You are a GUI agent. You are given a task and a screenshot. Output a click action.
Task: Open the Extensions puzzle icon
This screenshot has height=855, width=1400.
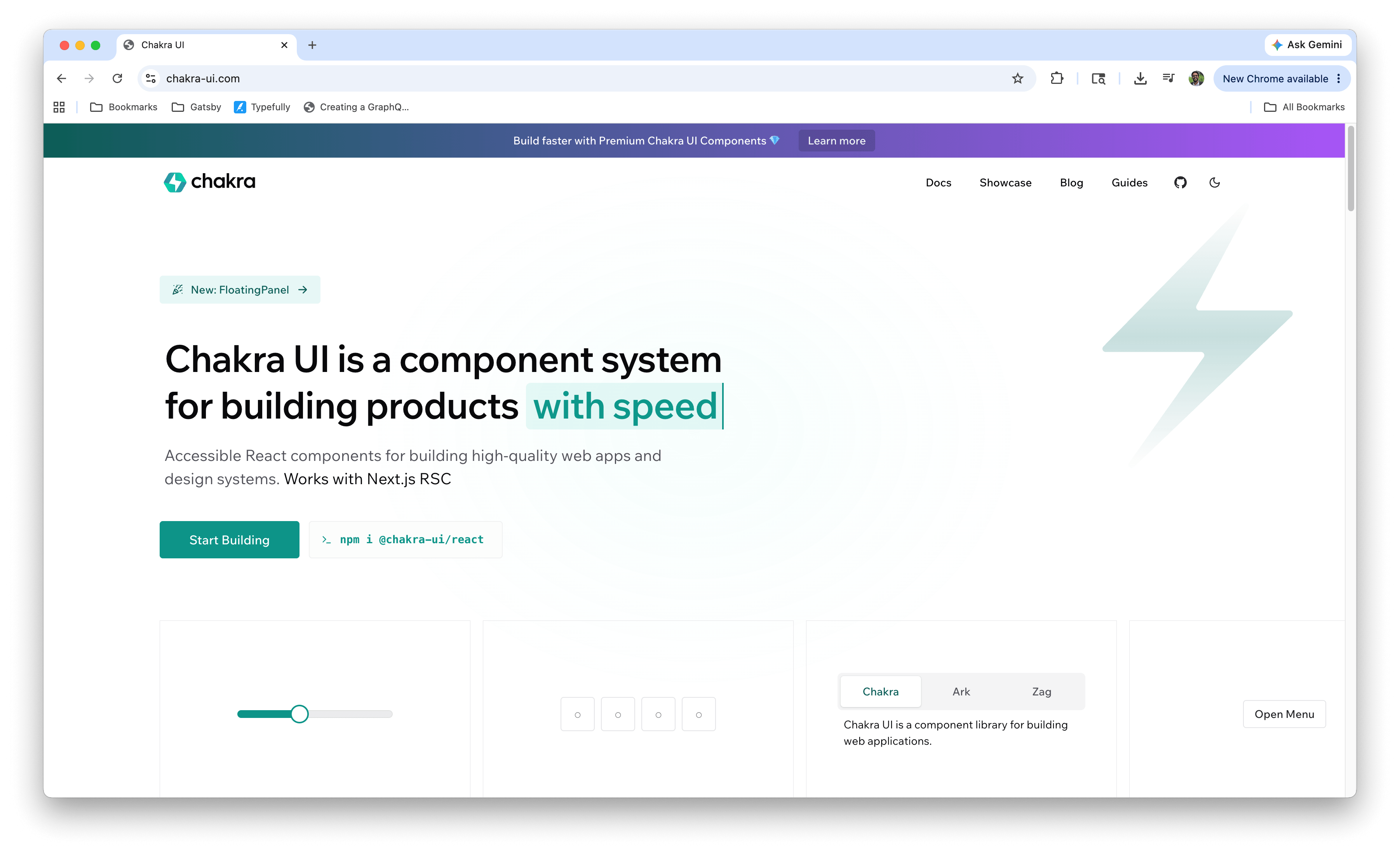coord(1057,78)
